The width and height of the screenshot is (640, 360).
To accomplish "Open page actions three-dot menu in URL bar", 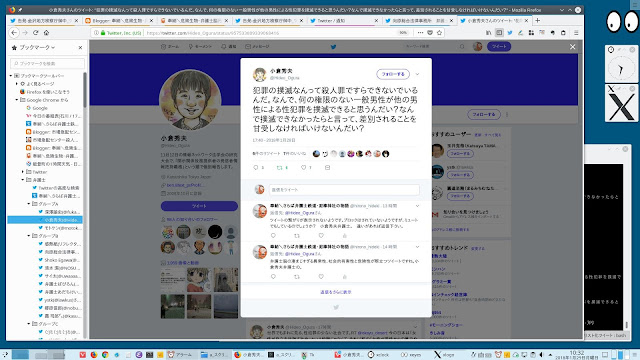I will click(420, 33).
